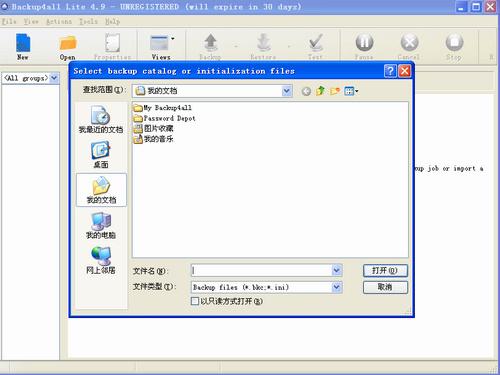
Task: Select the My Backup4all folder
Action: click(162, 108)
